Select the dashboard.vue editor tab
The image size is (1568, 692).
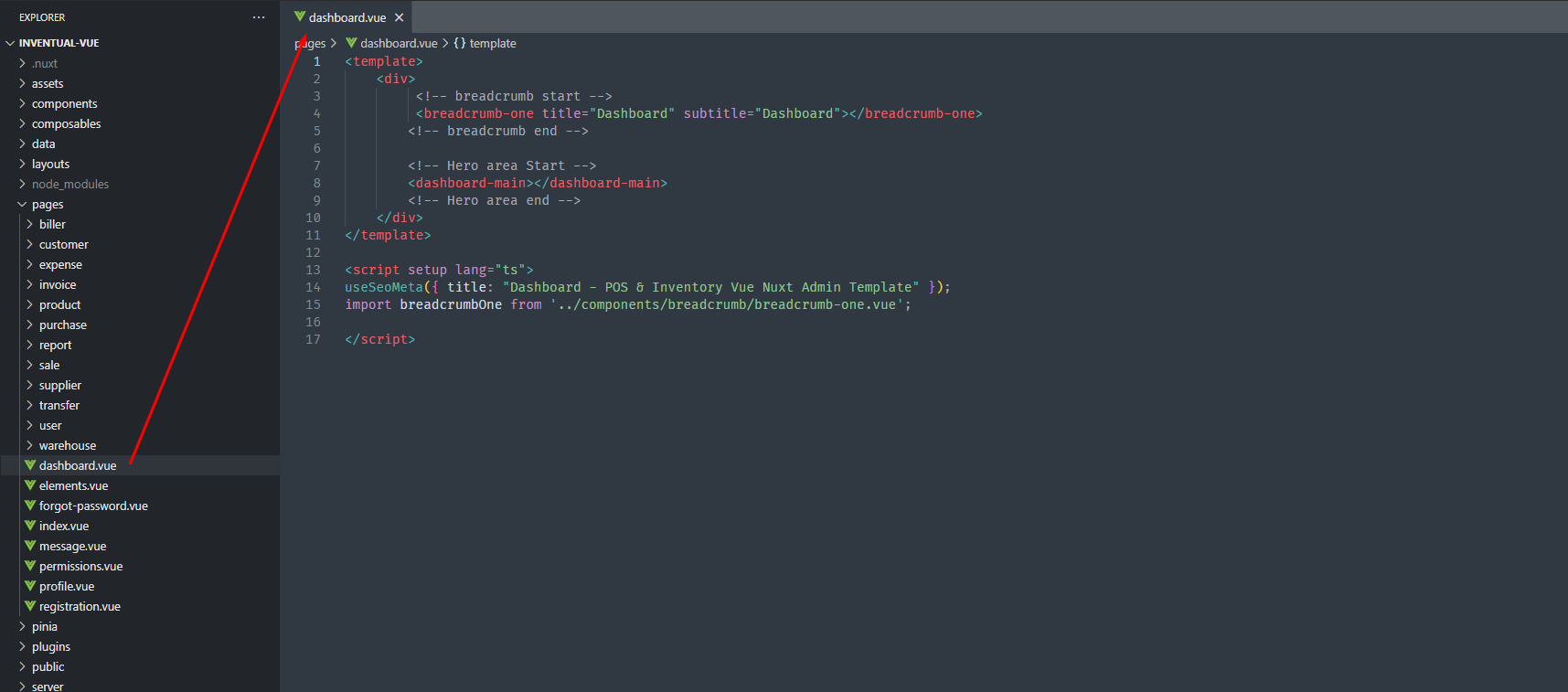(347, 17)
